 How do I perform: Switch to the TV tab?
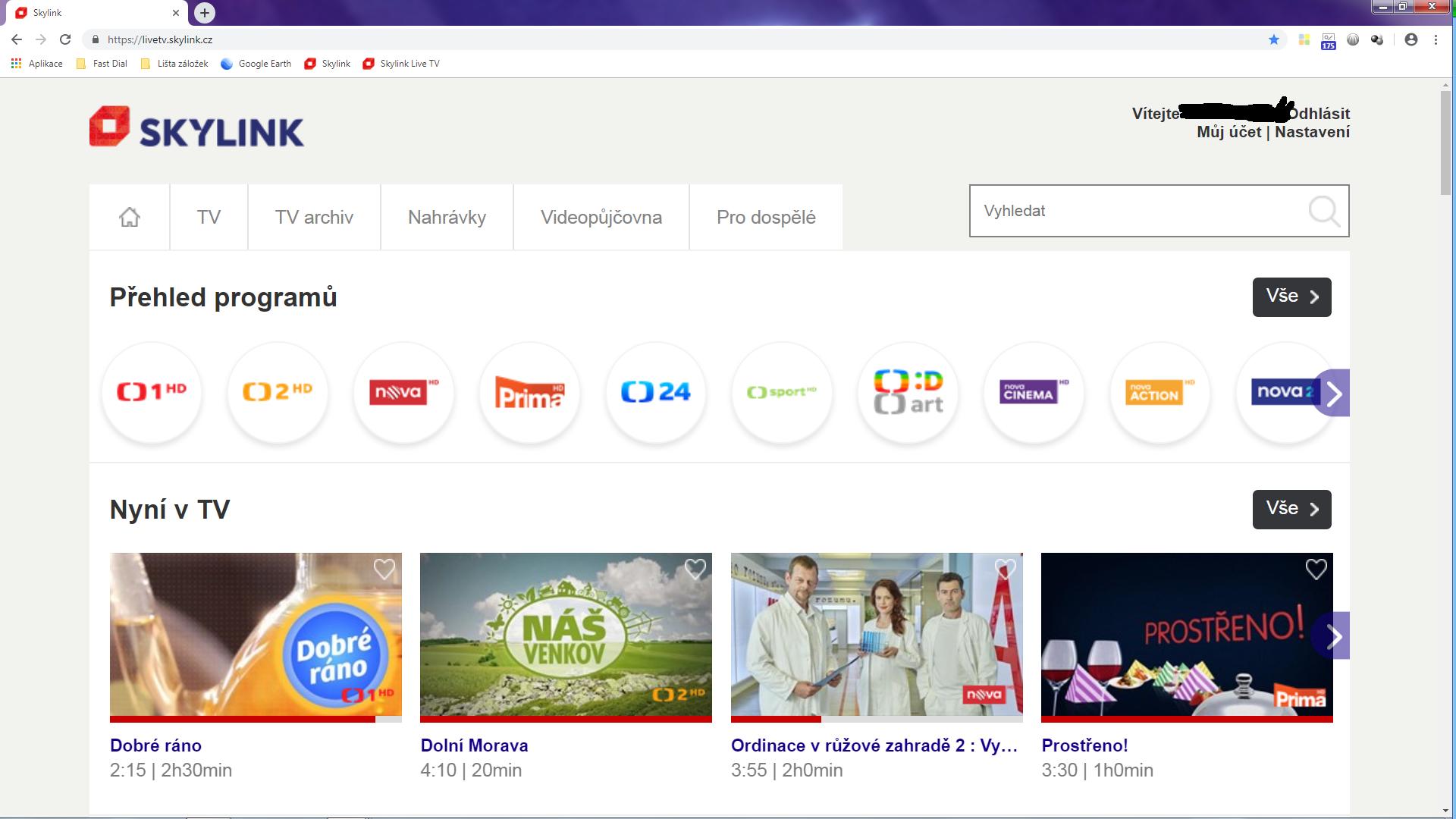click(x=209, y=217)
